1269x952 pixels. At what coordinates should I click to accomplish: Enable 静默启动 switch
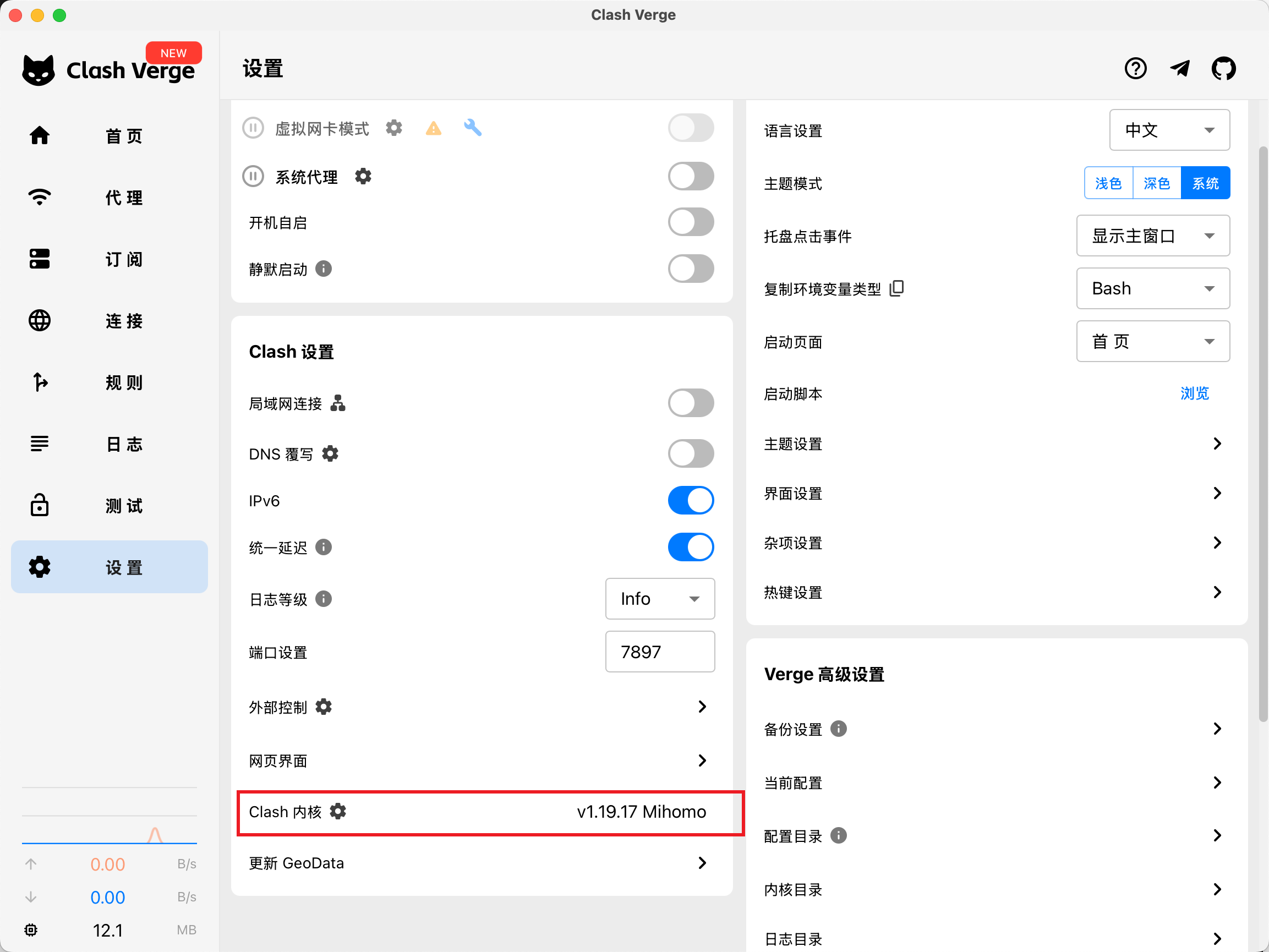pos(691,269)
